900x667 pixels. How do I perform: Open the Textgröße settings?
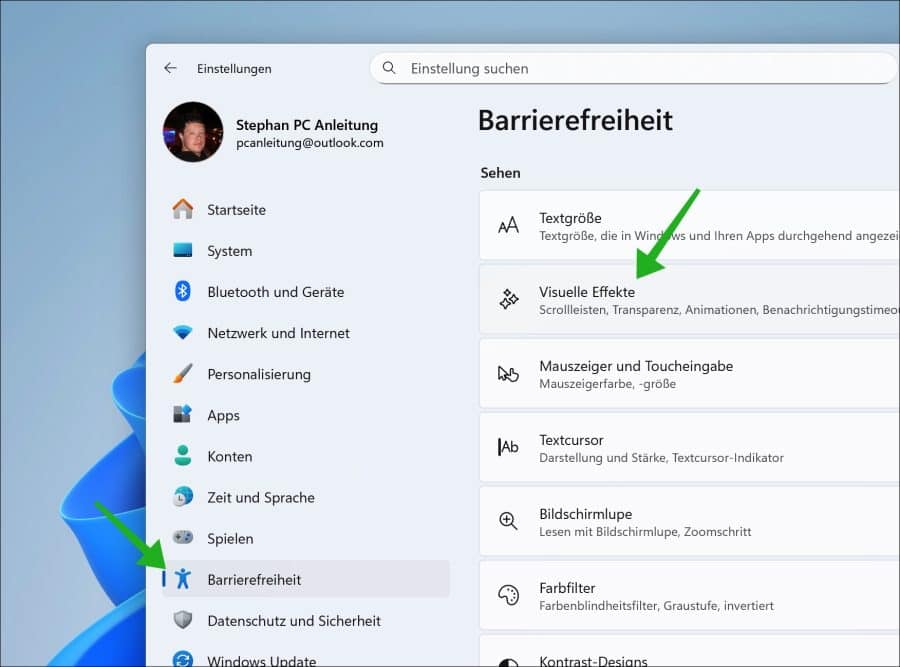(x=688, y=226)
